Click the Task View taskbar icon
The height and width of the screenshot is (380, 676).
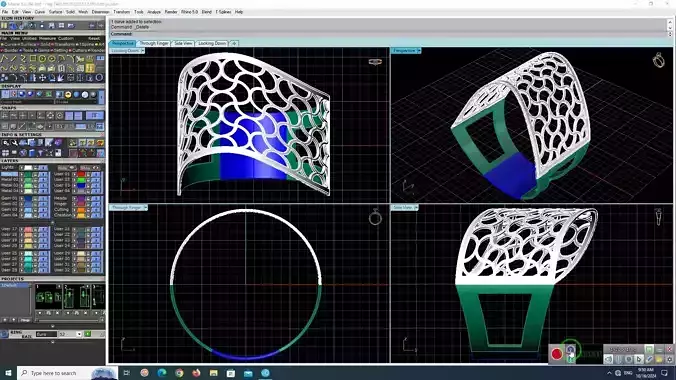pos(127,373)
